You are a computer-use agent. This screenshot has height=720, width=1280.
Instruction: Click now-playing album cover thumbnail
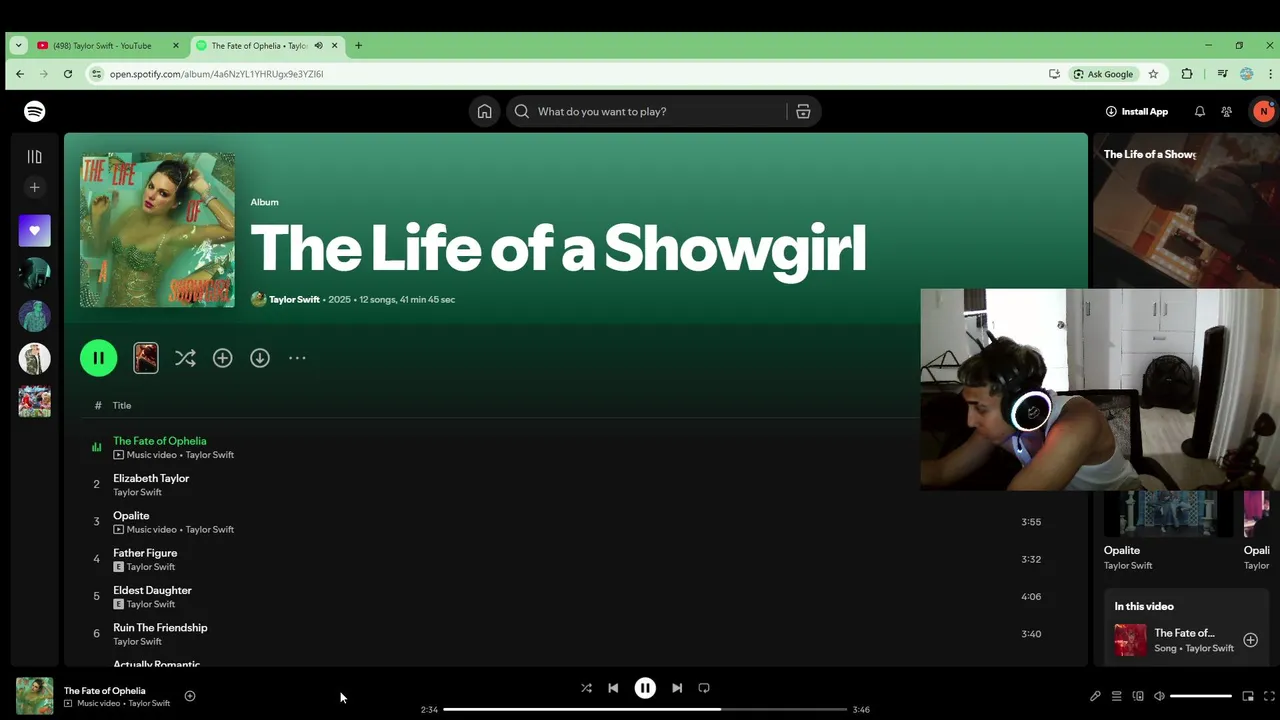[34, 696]
